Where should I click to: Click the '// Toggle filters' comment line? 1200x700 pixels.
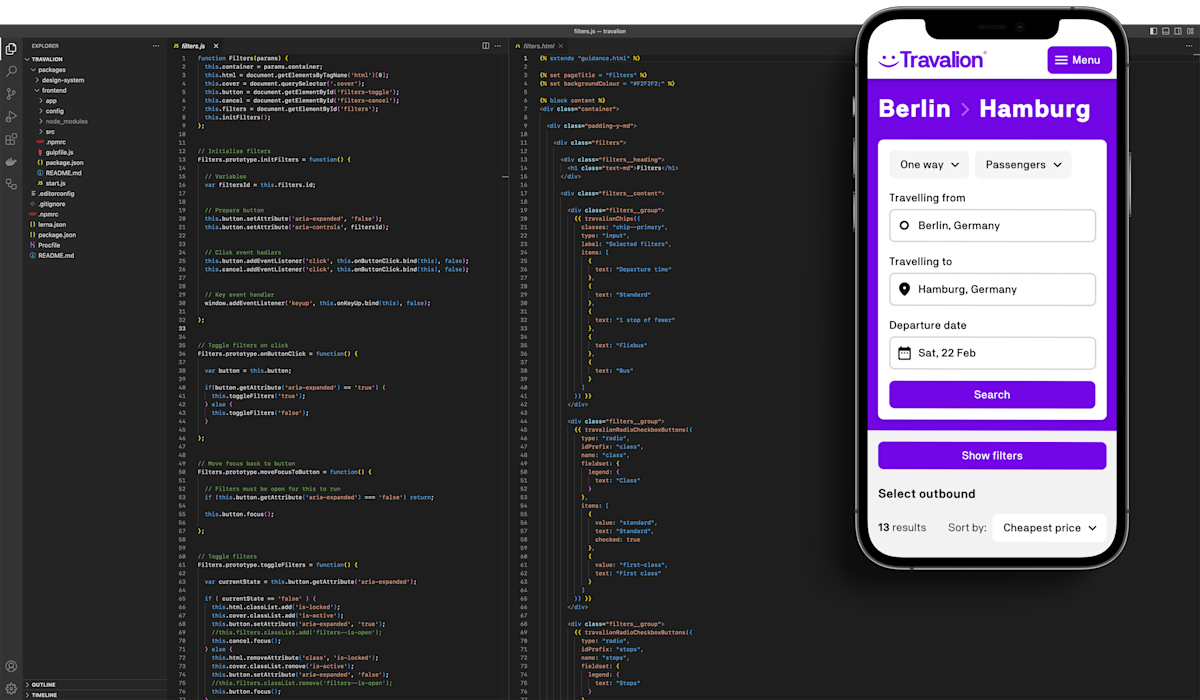227,556
